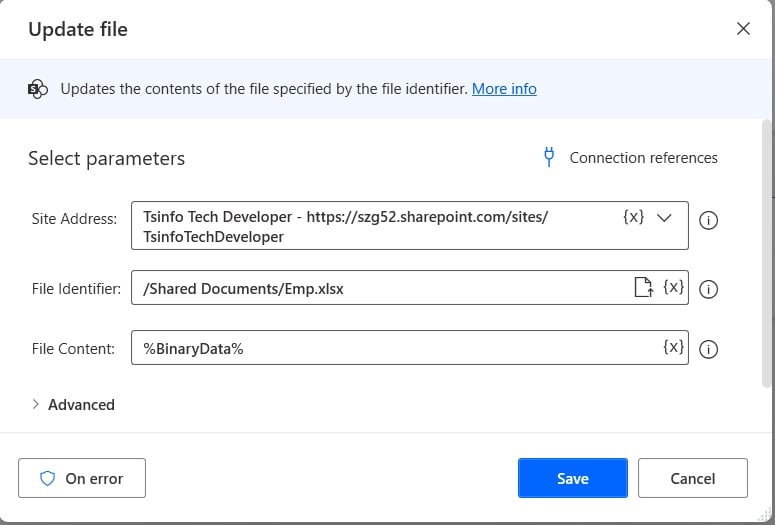
Task: Click the select file icon in File Identifier
Action: [x=644, y=287]
